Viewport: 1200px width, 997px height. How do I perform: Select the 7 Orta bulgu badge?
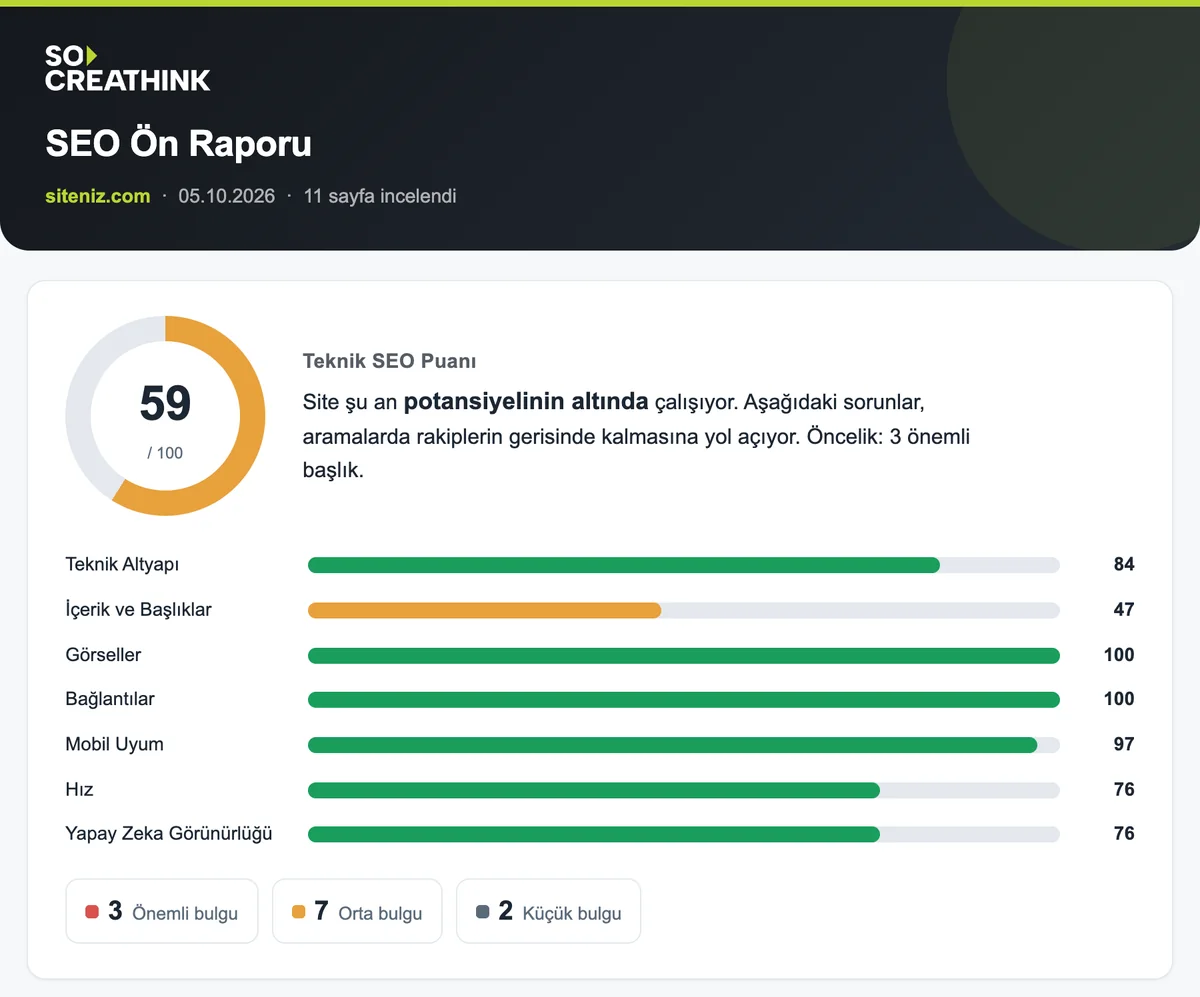coord(357,911)
